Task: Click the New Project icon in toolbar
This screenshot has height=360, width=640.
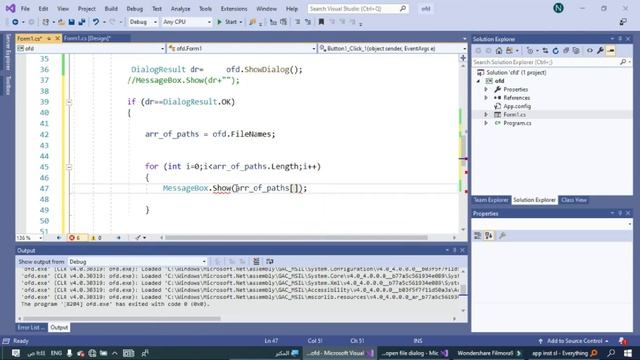Action: coord(46,22)
